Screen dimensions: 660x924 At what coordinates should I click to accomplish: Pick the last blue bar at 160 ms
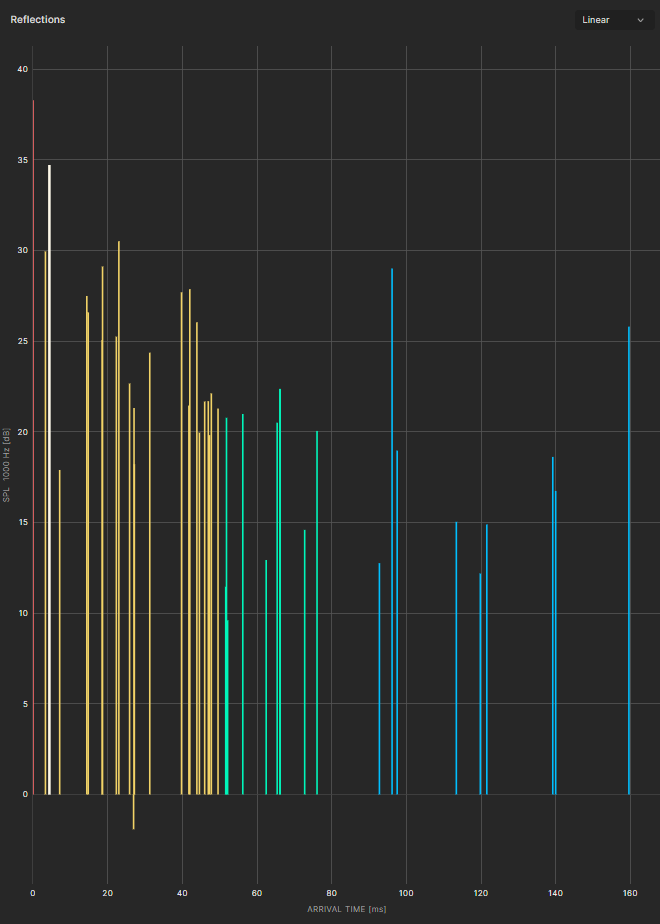[x=629, y=560]
